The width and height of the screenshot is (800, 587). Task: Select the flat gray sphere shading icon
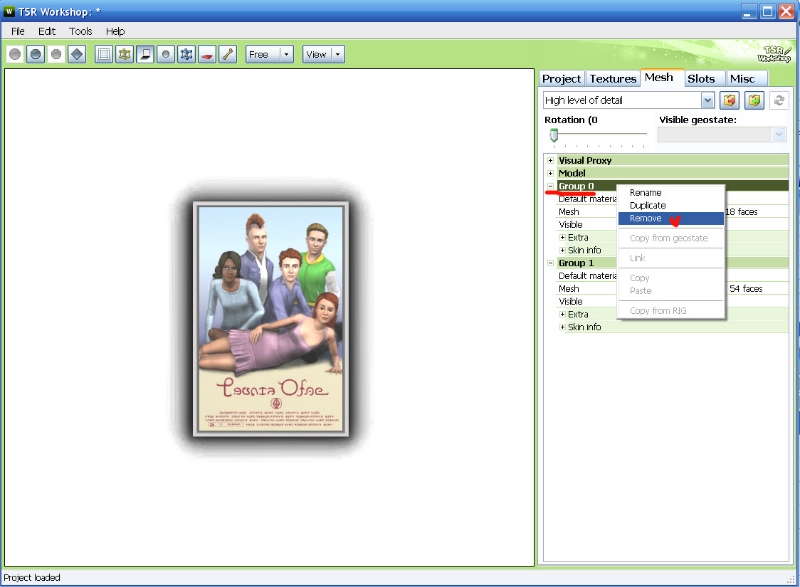15,54
